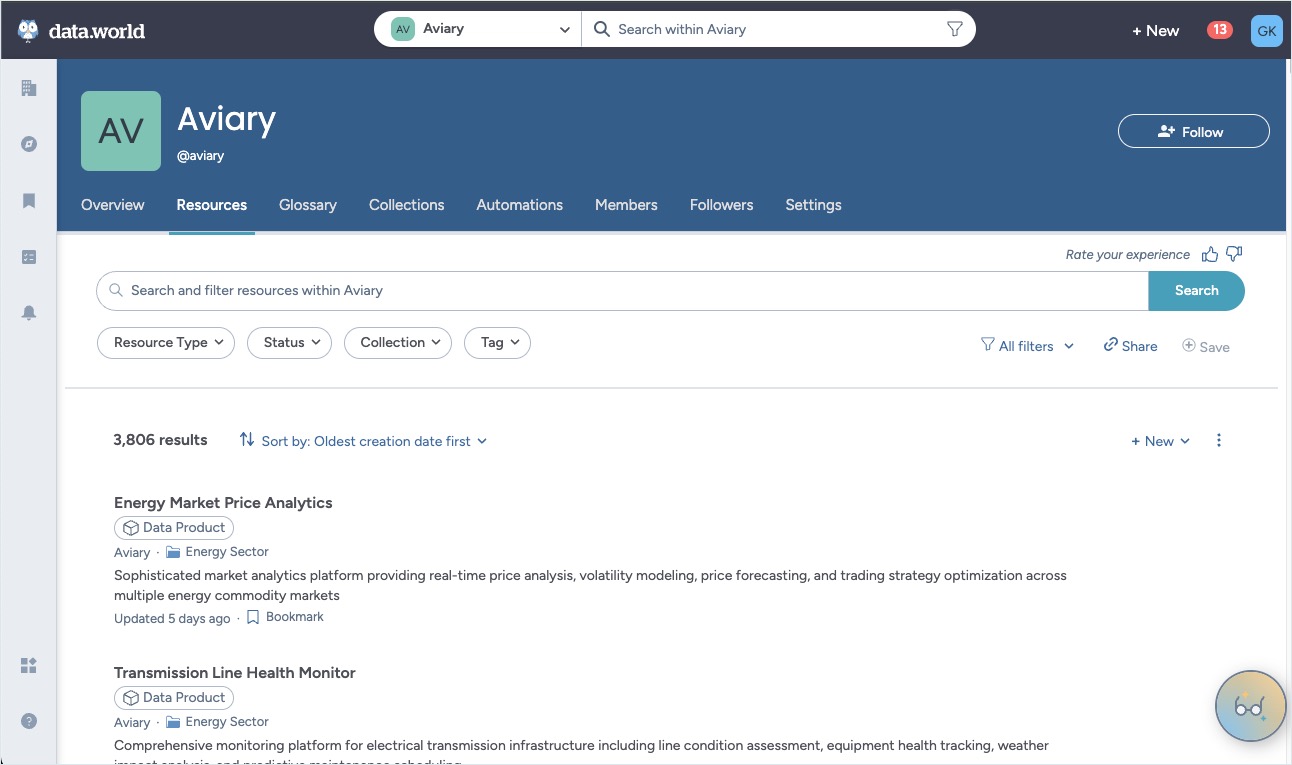Viewport: 1292px width, 765px height.
Task: Expand the Tag filter
Action: (498, 342)
